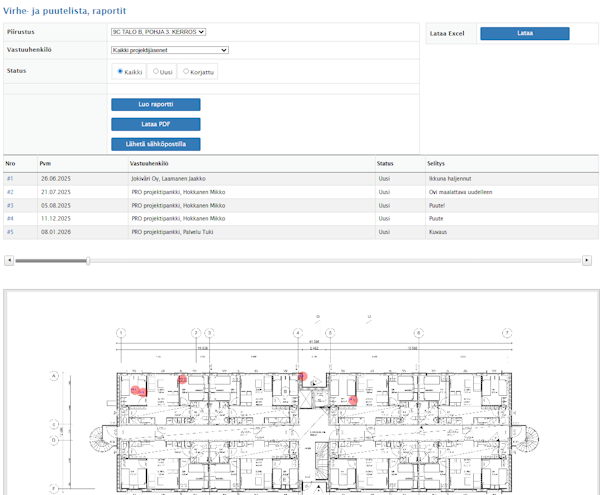Open defect link #3

coord(10,205)
